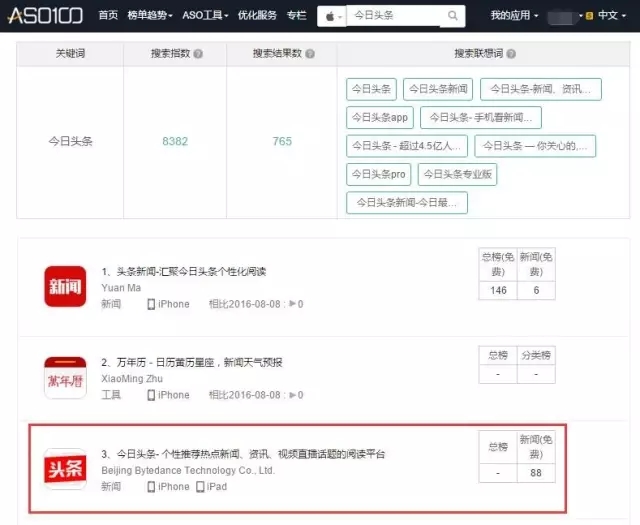Click developer Beijing Bytedance Technology Co., Ltd.
The image size is (640, 525).
188,470
